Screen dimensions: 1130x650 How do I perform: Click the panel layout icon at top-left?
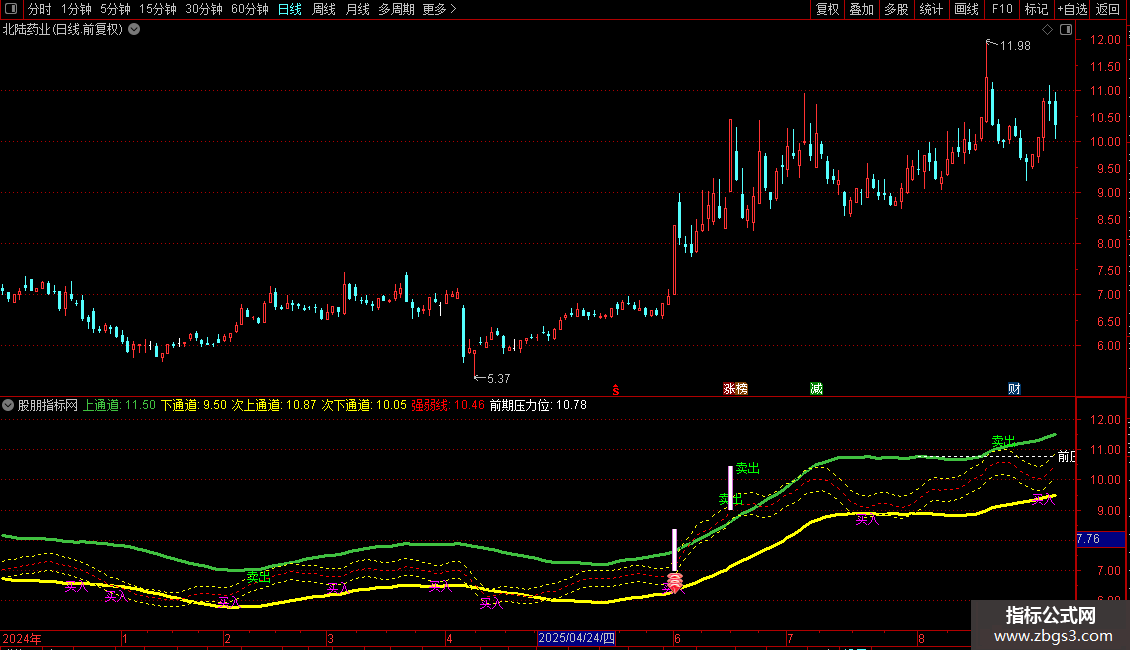click(10, 9)
